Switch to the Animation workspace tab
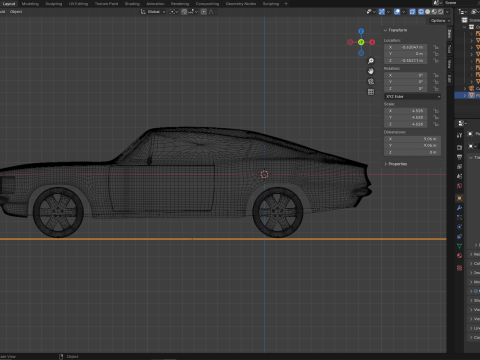This screenshot has width=480, height=360. 155,4
